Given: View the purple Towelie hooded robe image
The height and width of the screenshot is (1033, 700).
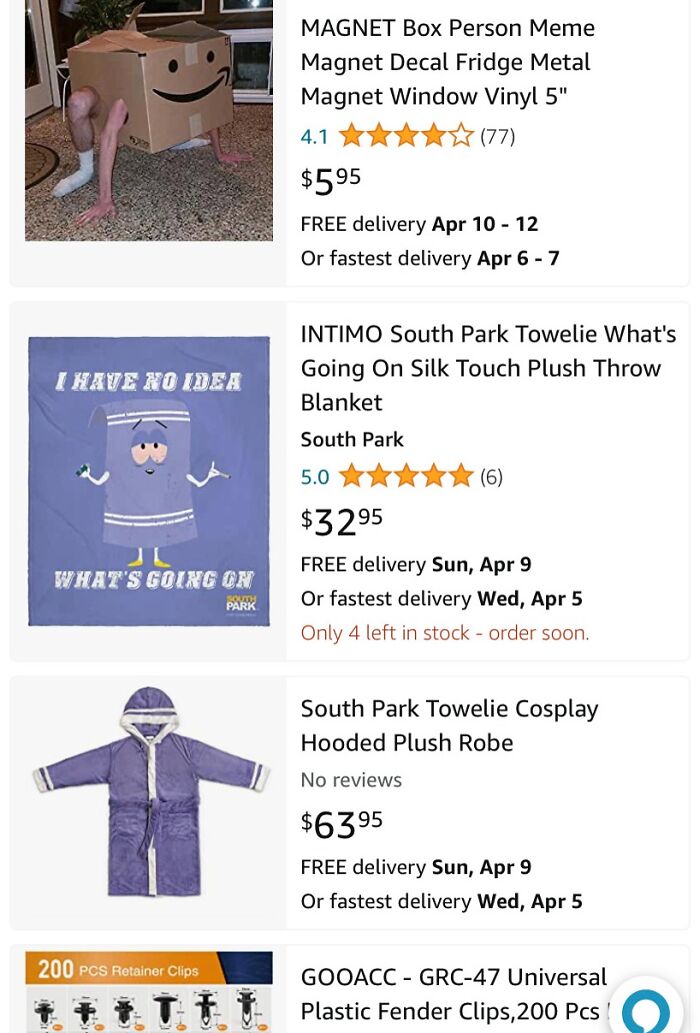Looking at the screenshot, I should point(149,791).
